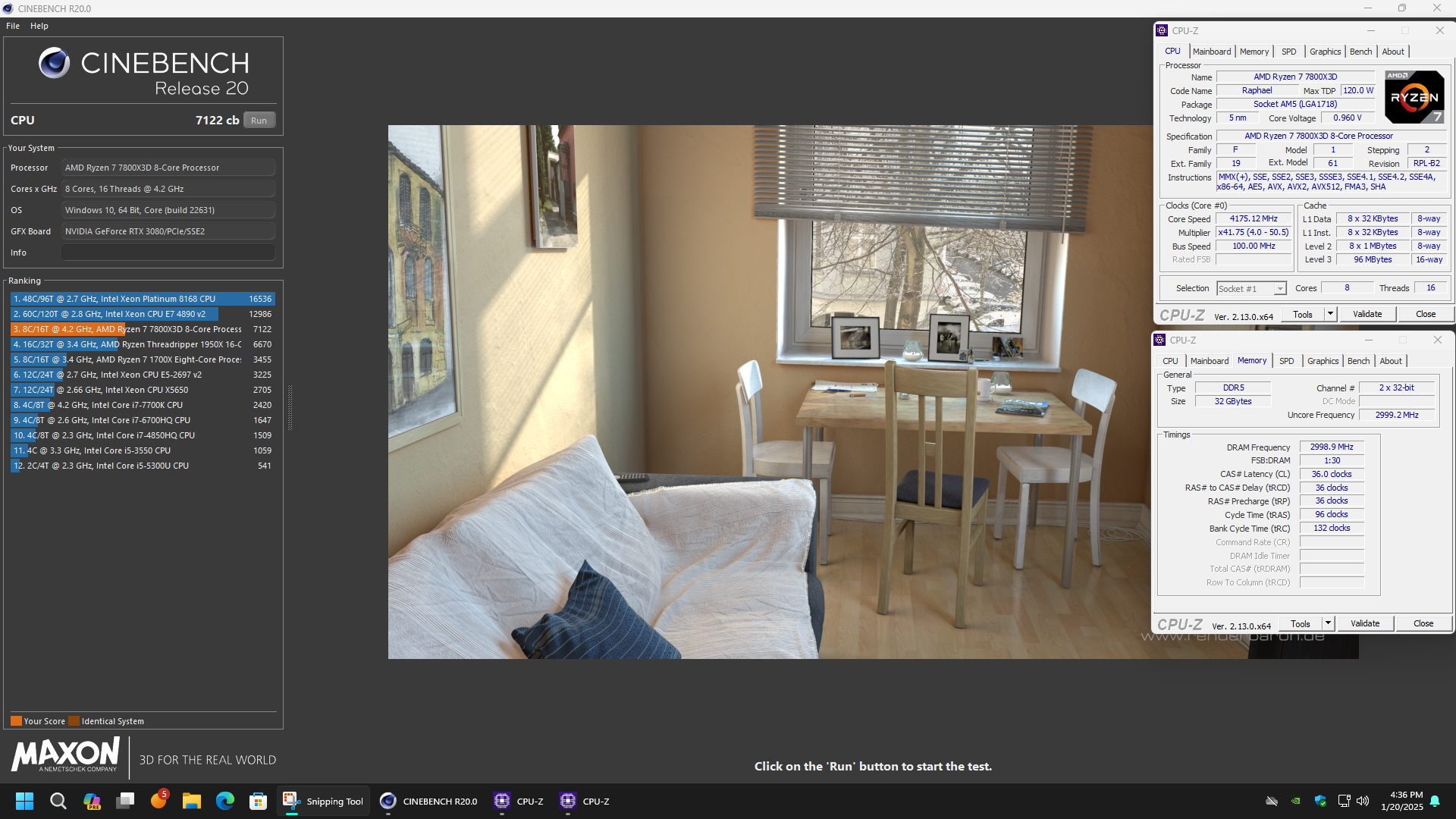Click the Cinebench logo sphere icon

[55, 63]
